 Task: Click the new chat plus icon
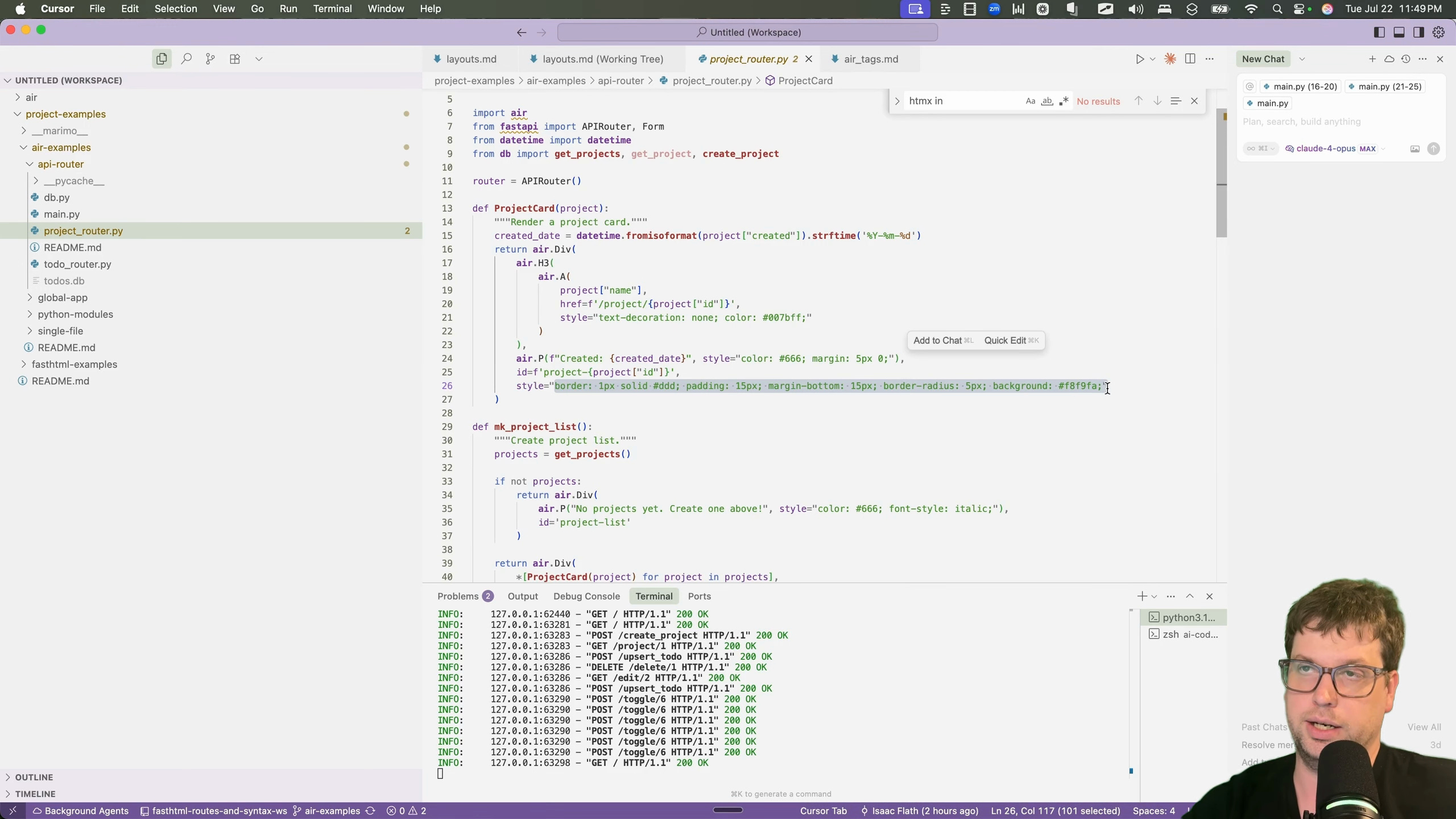[1372, 59]
